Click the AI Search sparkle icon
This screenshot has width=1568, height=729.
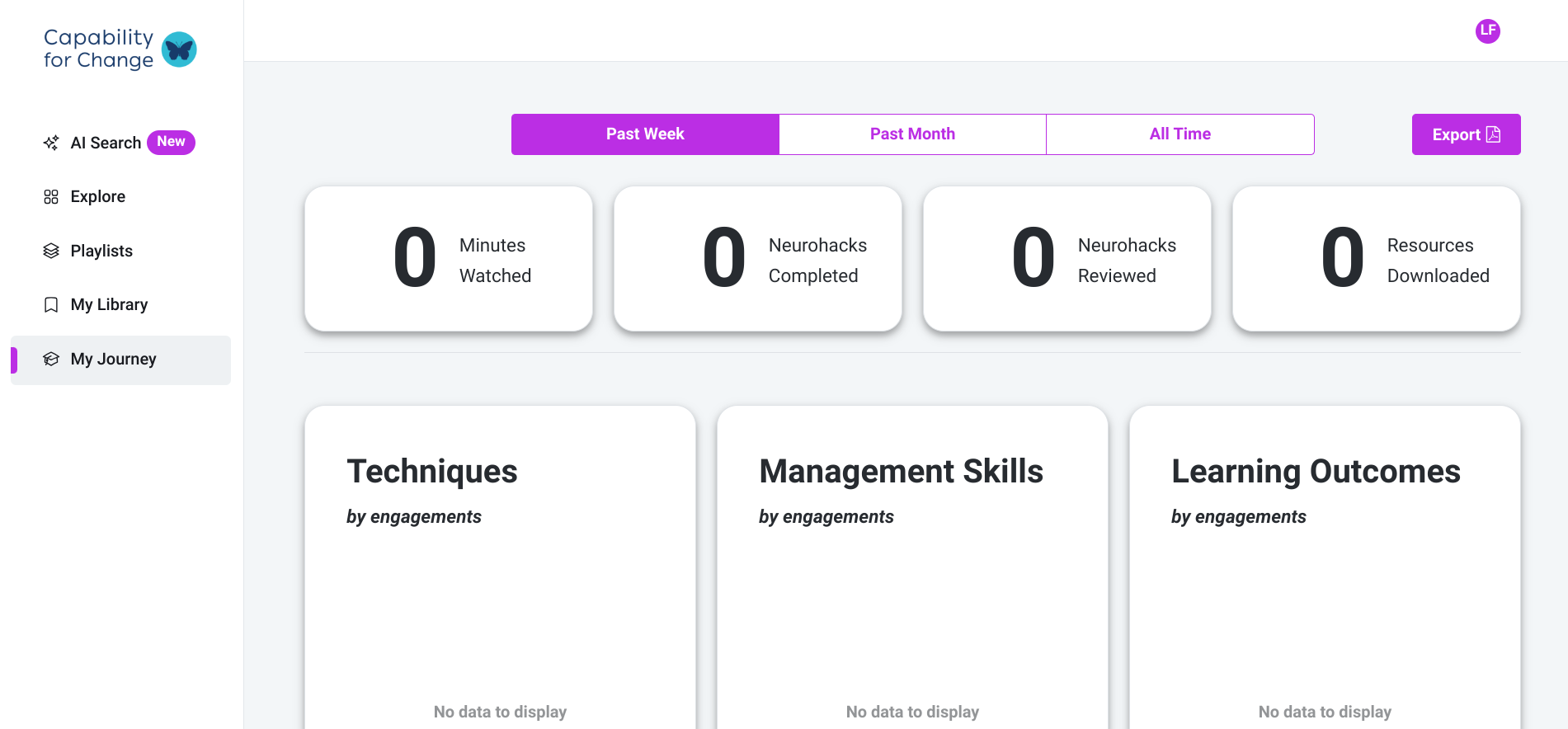(51, 143)
